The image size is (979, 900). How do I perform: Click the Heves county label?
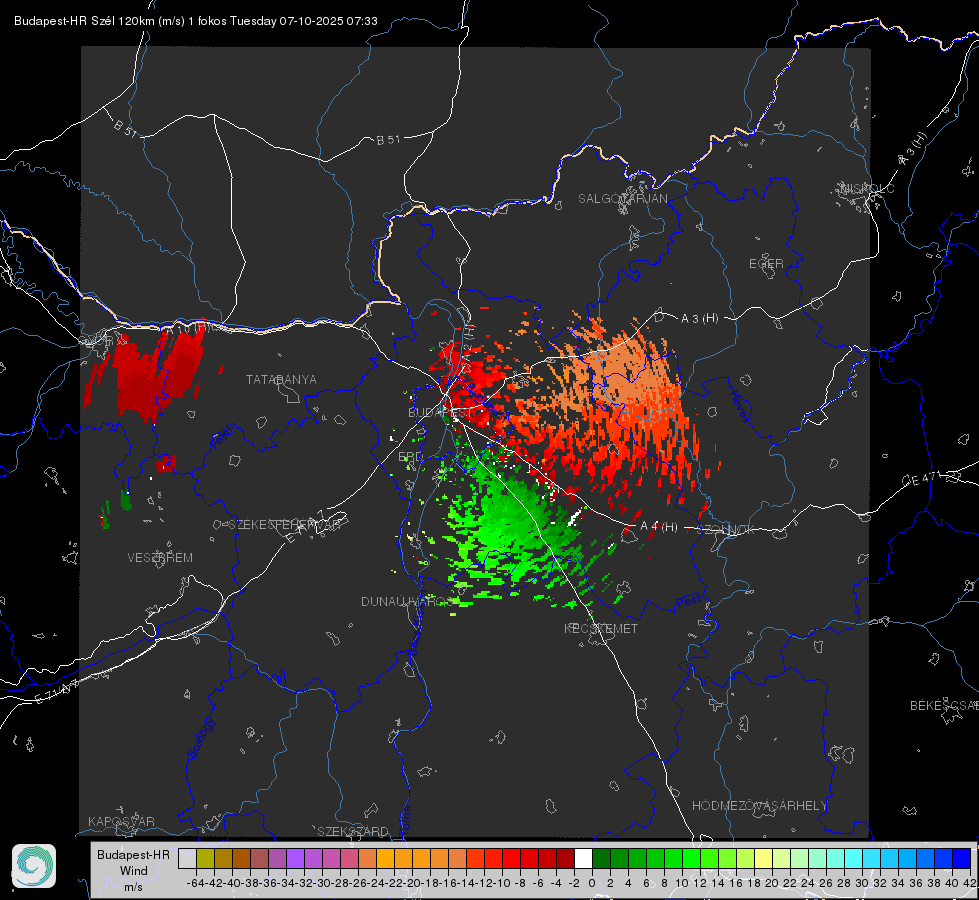pos(739,407)
